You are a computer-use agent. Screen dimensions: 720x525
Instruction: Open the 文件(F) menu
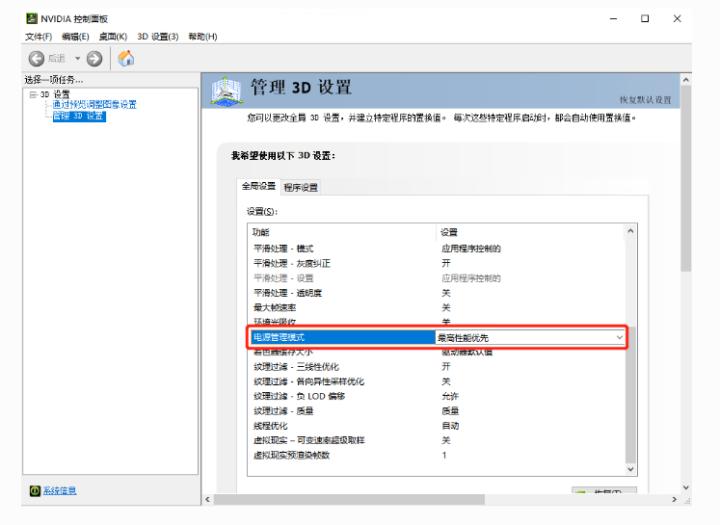39,36
